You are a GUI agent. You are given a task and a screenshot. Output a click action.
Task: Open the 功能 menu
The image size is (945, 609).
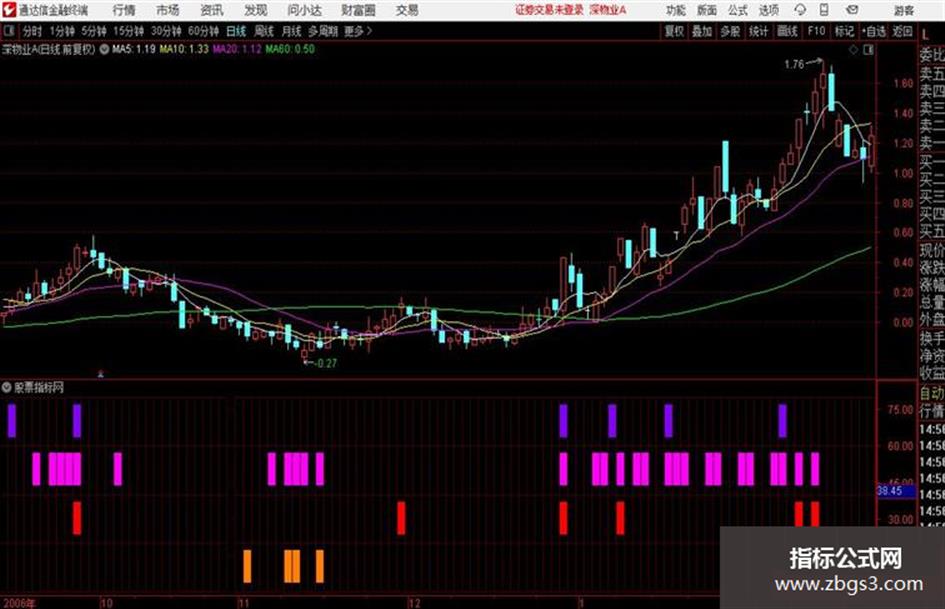click(x=676, y=10)
